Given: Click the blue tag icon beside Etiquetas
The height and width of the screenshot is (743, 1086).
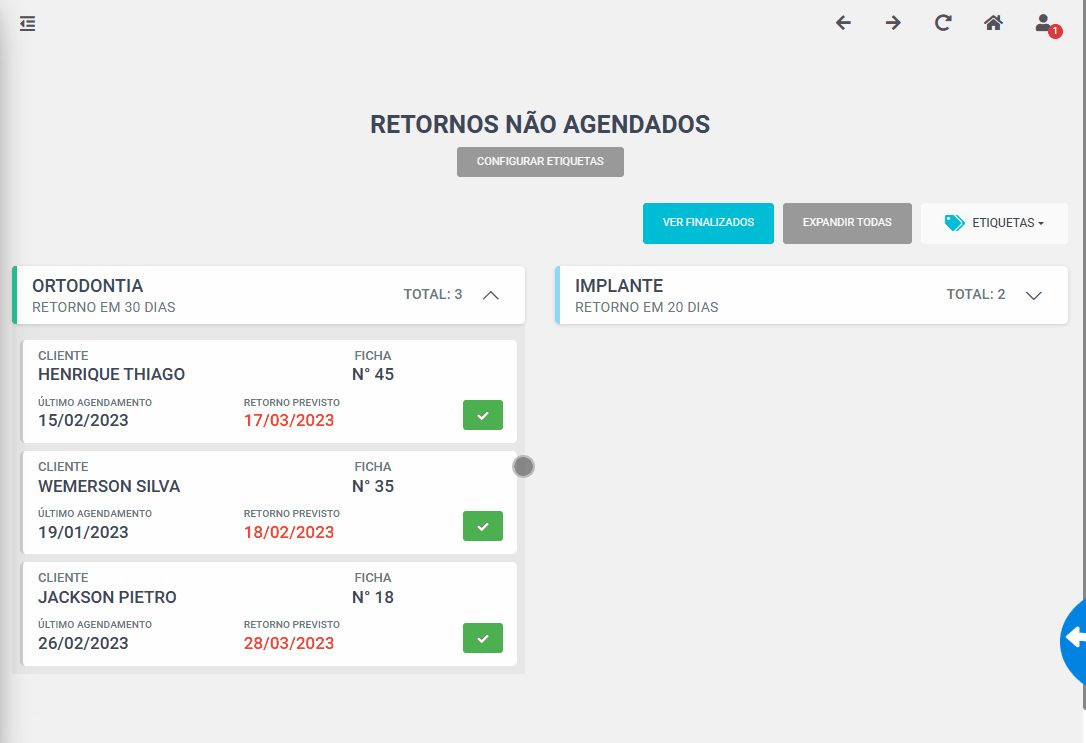Looking at the screenshot, I should [954, 223].
